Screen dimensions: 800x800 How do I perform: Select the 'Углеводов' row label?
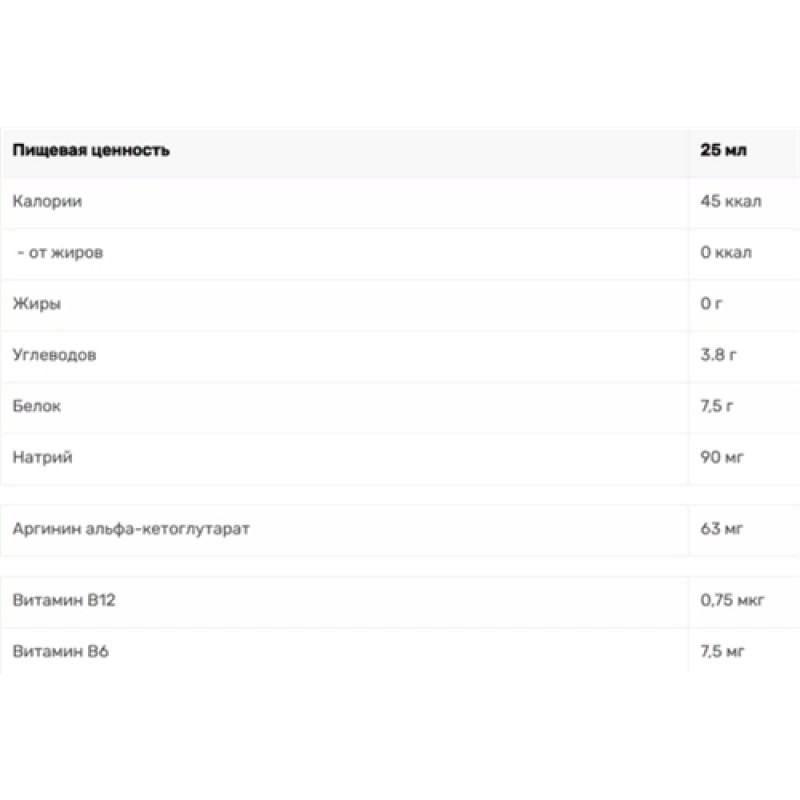pyautogui.click(x=55, y=355)
